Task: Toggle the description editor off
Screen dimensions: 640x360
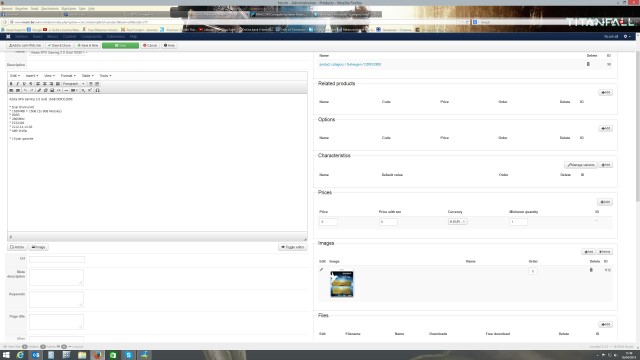Action: tap(293, 247)
